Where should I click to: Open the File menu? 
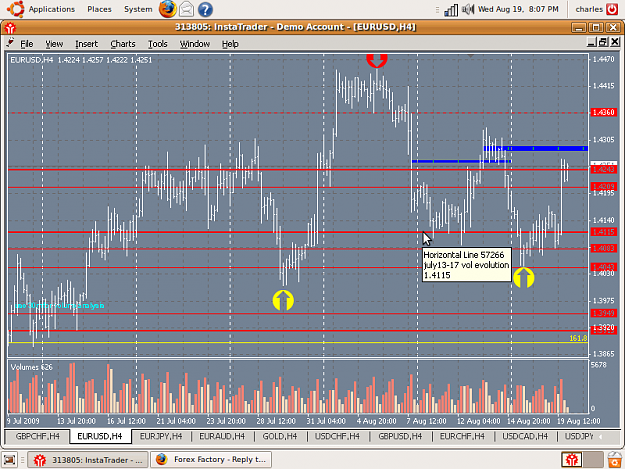(x=27, y=44)
